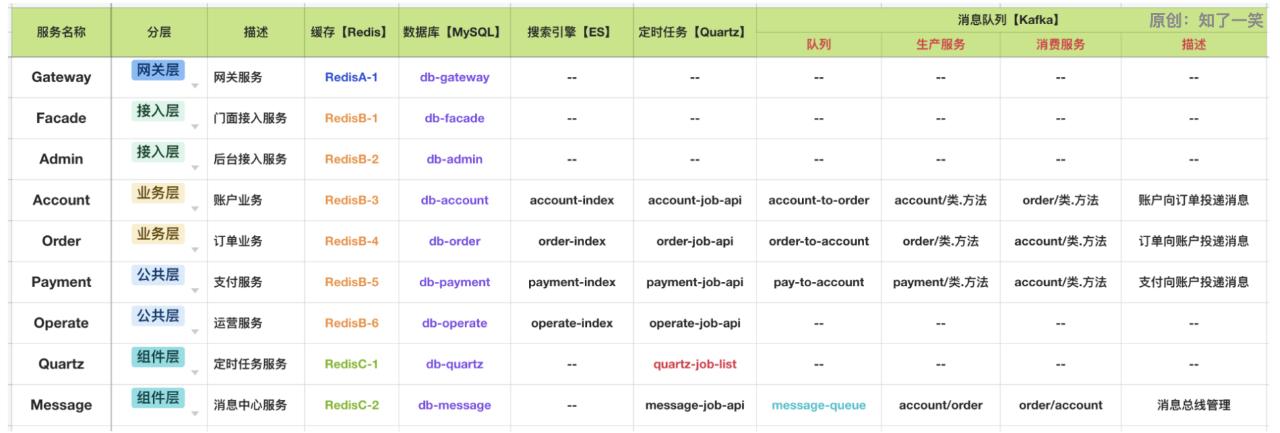Screen dimensions: 1280x433
Task: Select the Admin service name cell
Action: [61, 159]
